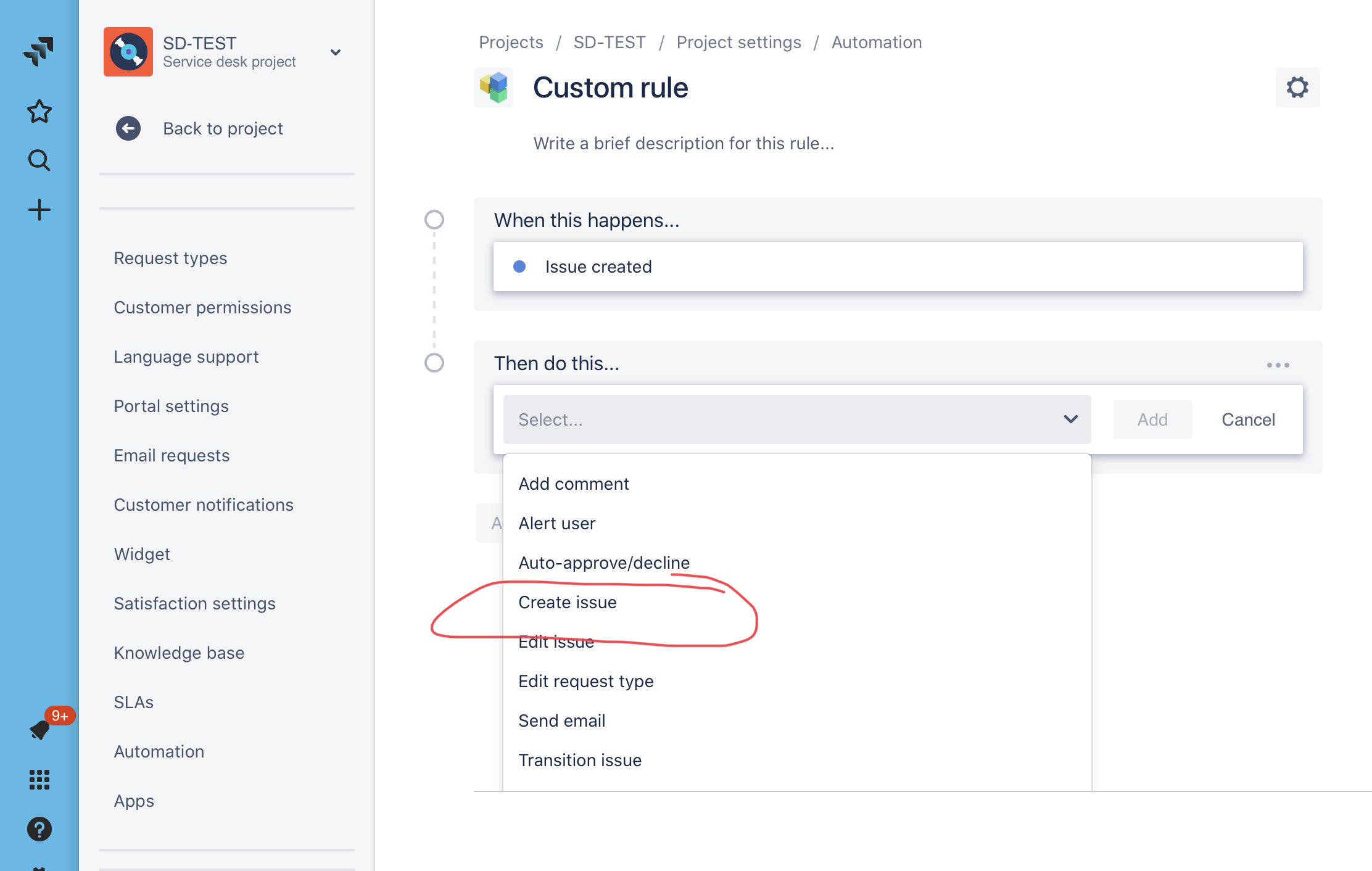Screen dimensions: 1372x871
Task: Open the Then do this ellipsis menu
Action: click(x=1278, y=365)
